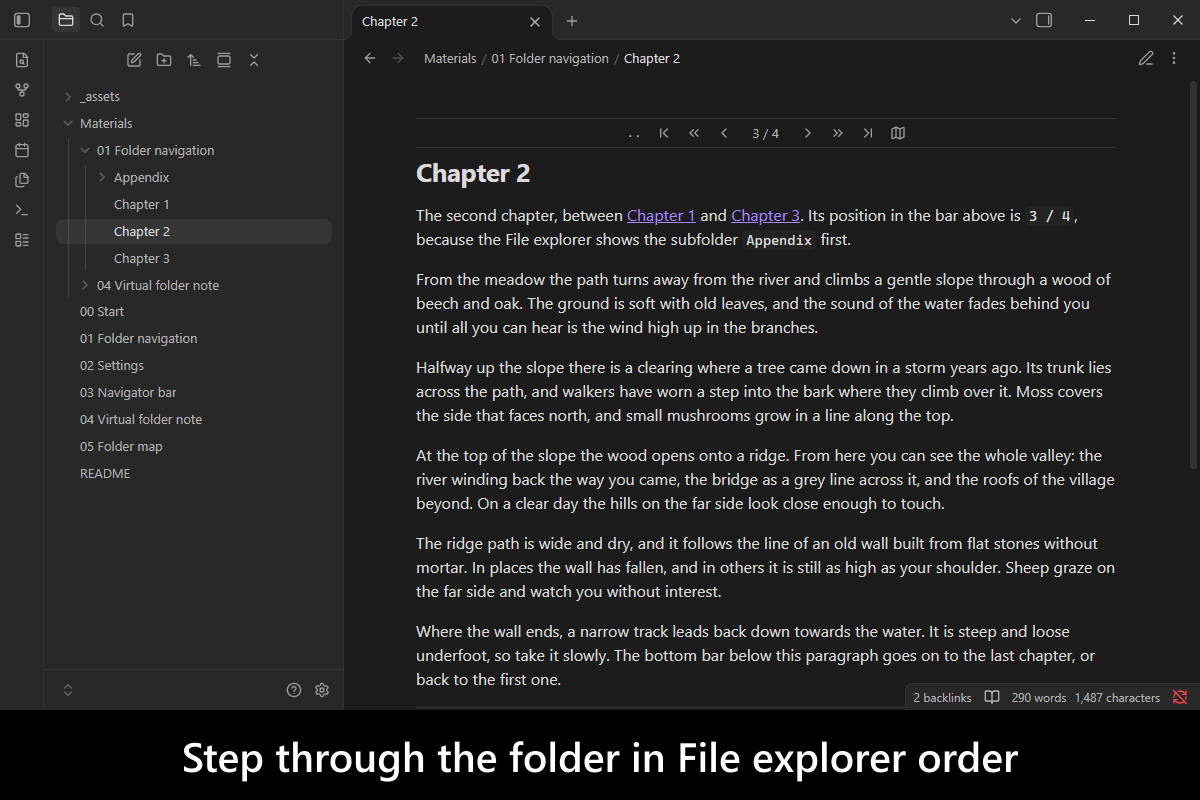Navigate back in history
1200x800 pixels.
pos(370,58)
